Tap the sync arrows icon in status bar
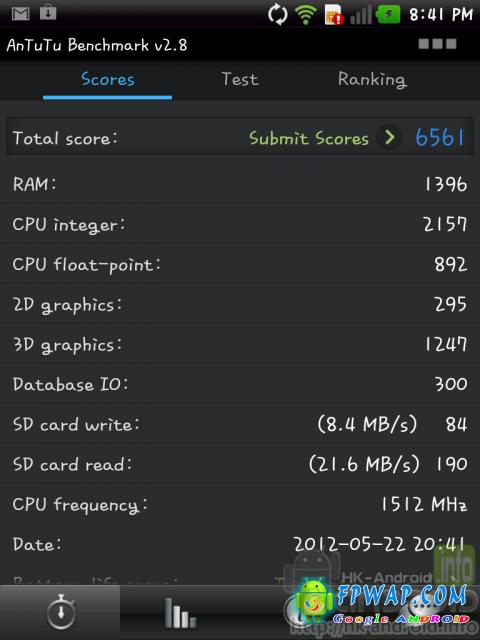Image resolution: width=480 pixels, height=640 pixels. point(277,15)
